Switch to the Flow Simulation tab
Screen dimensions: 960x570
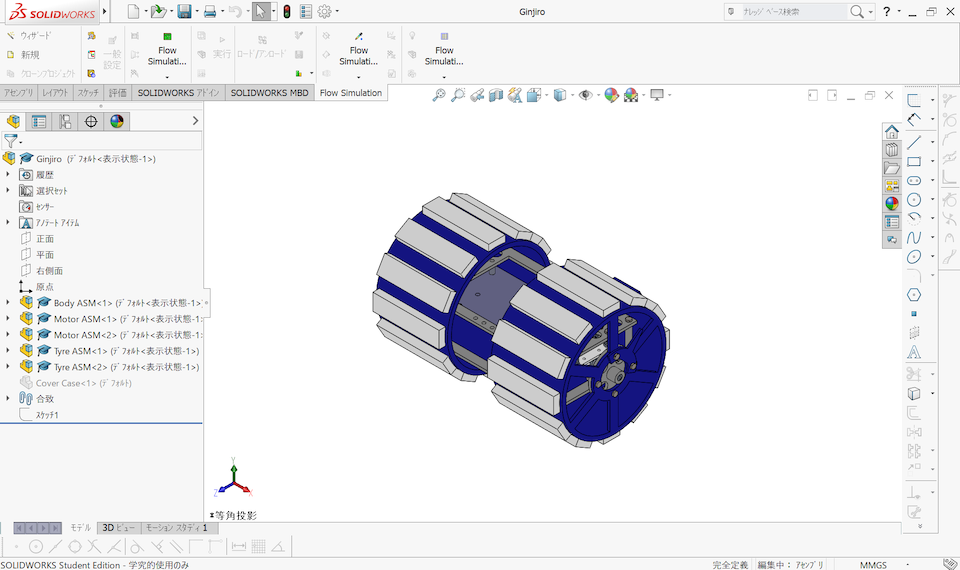point(351,92)
